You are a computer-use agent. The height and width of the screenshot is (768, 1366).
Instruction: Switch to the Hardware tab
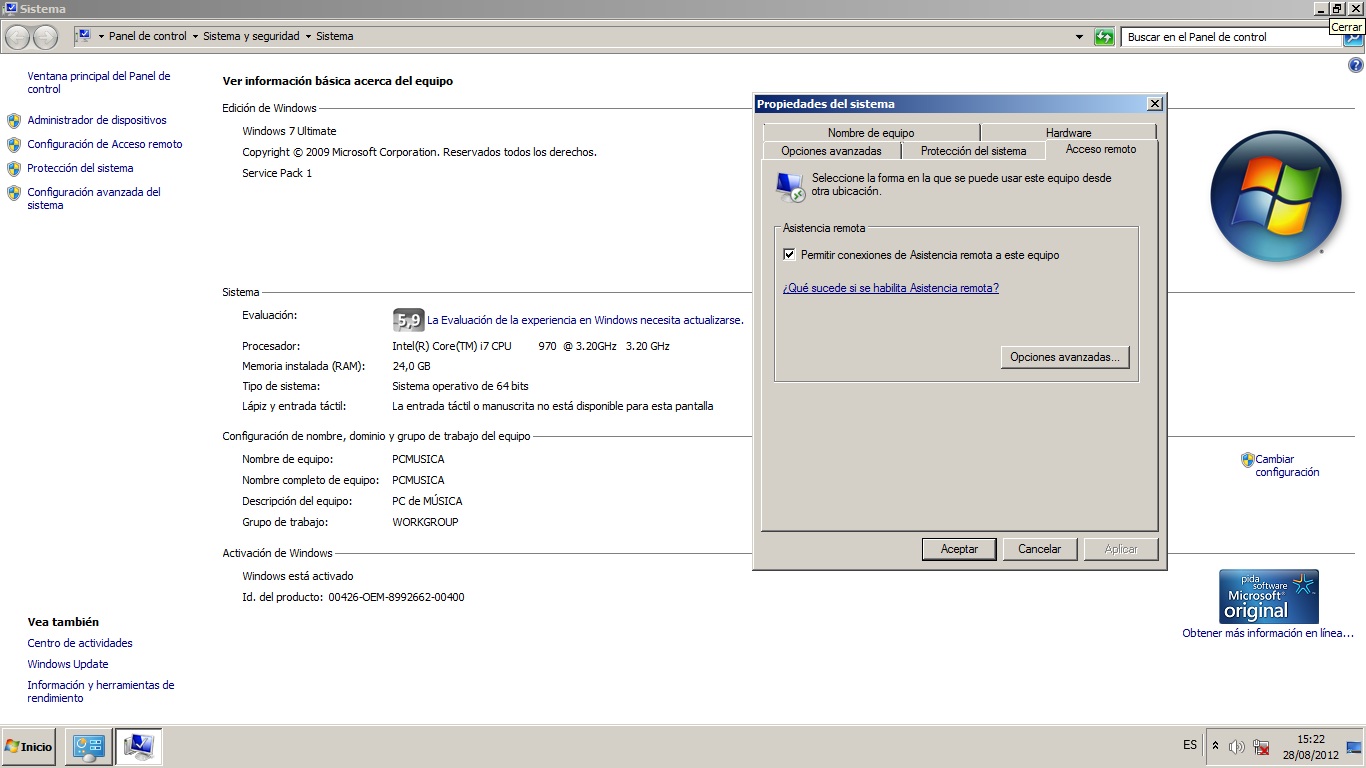coord(1069,133)
